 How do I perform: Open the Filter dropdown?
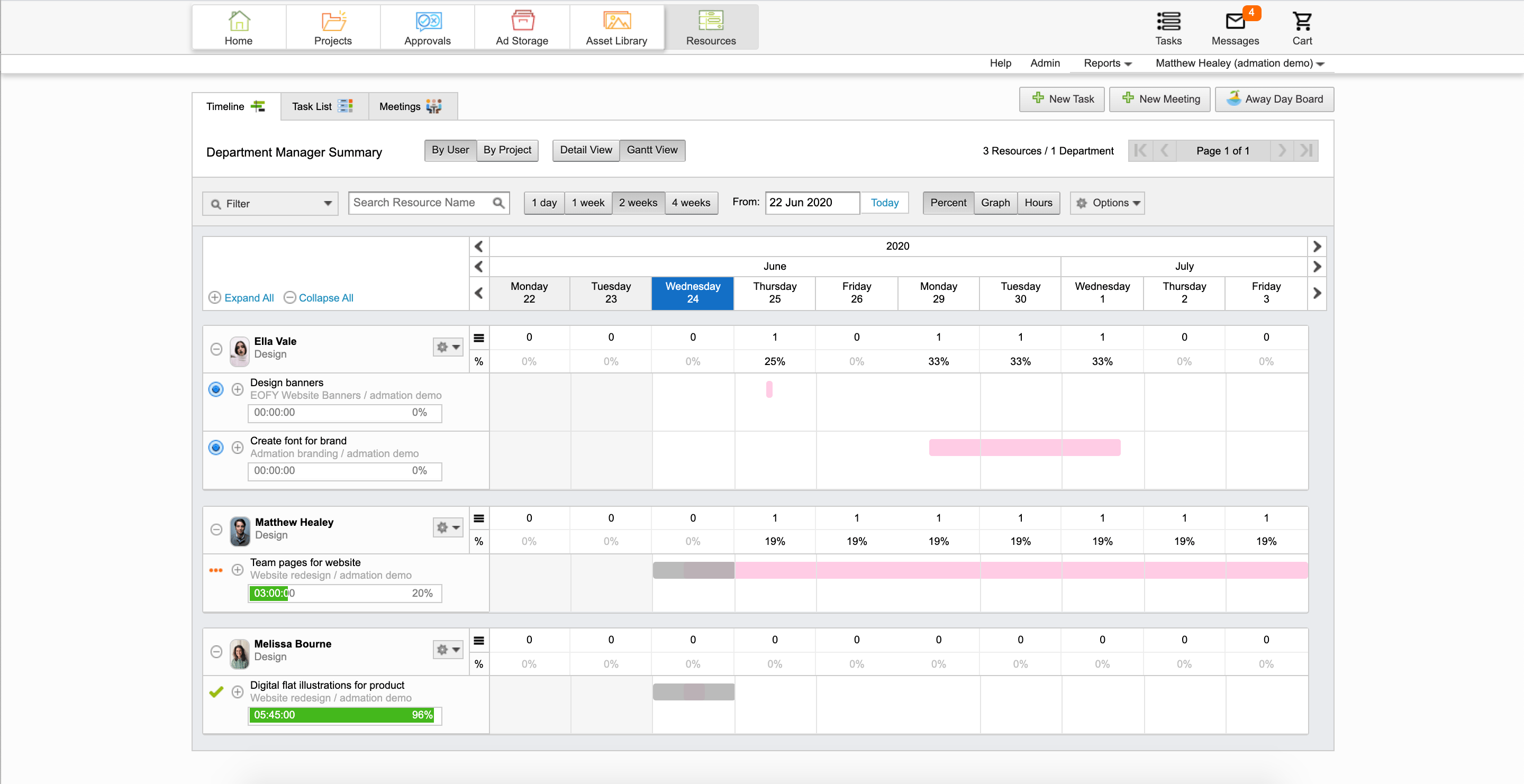(x=270, y=203)
